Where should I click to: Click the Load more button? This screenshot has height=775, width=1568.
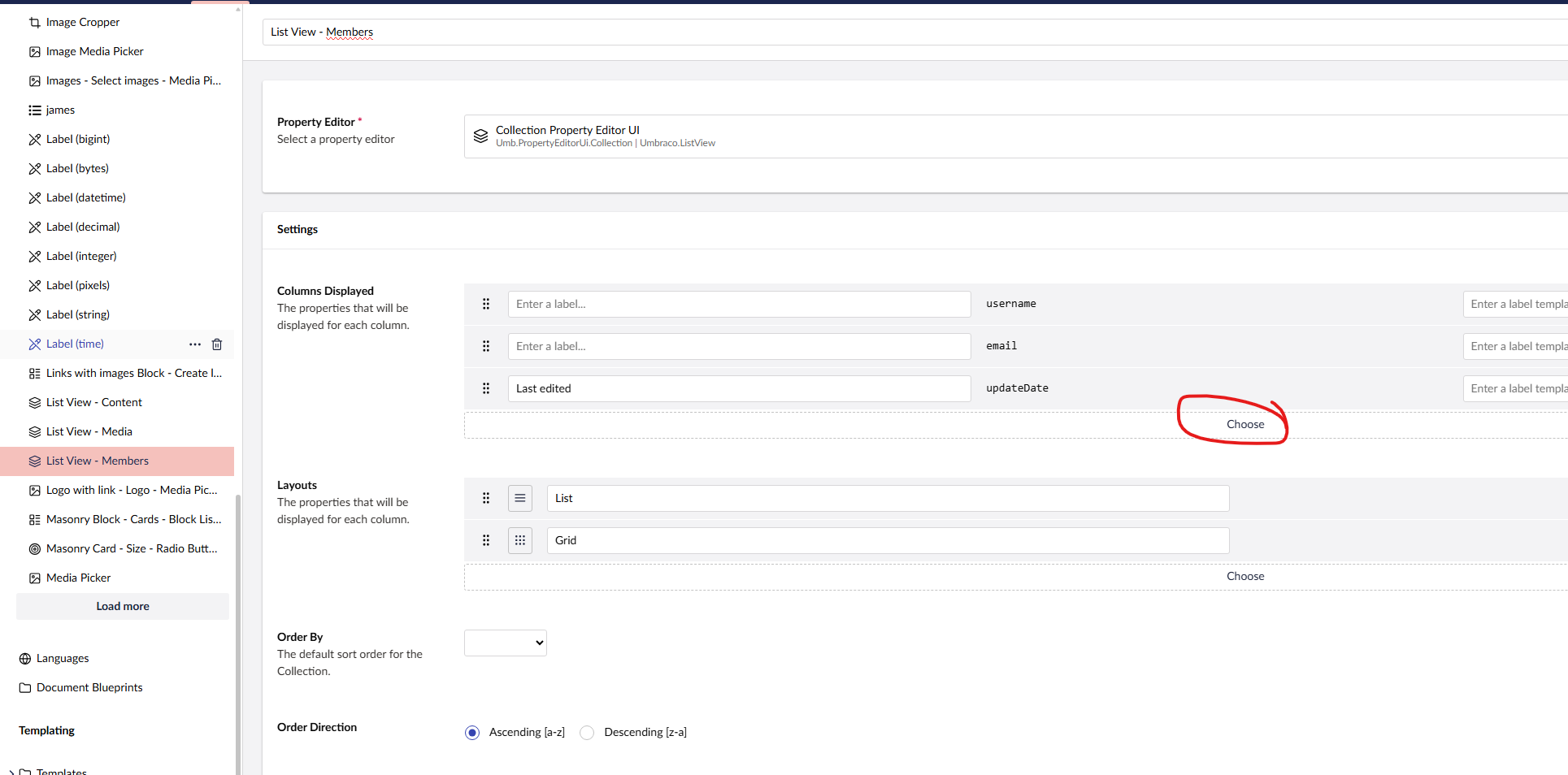coord(123,606)
